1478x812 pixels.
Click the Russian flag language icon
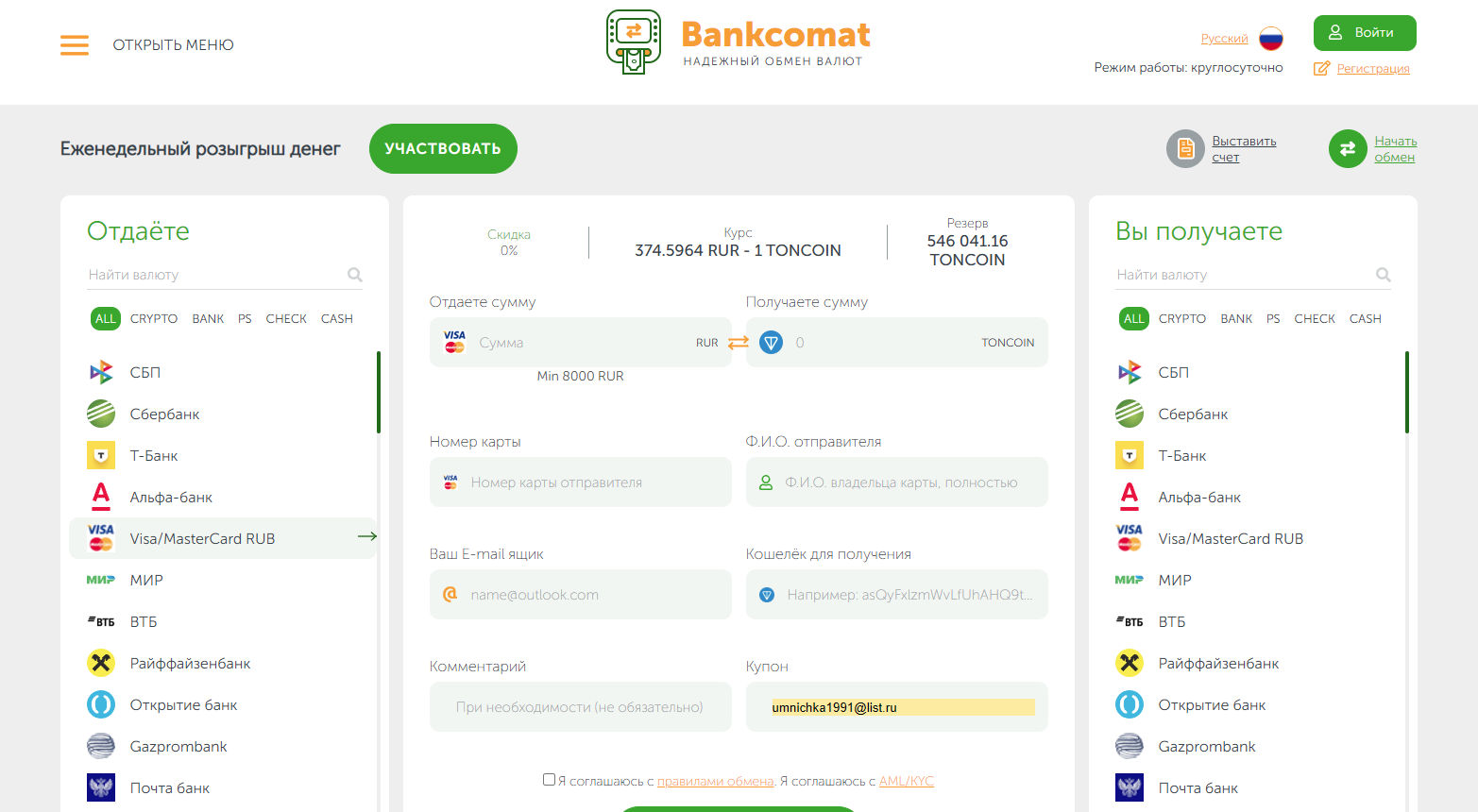point(1271,39)
